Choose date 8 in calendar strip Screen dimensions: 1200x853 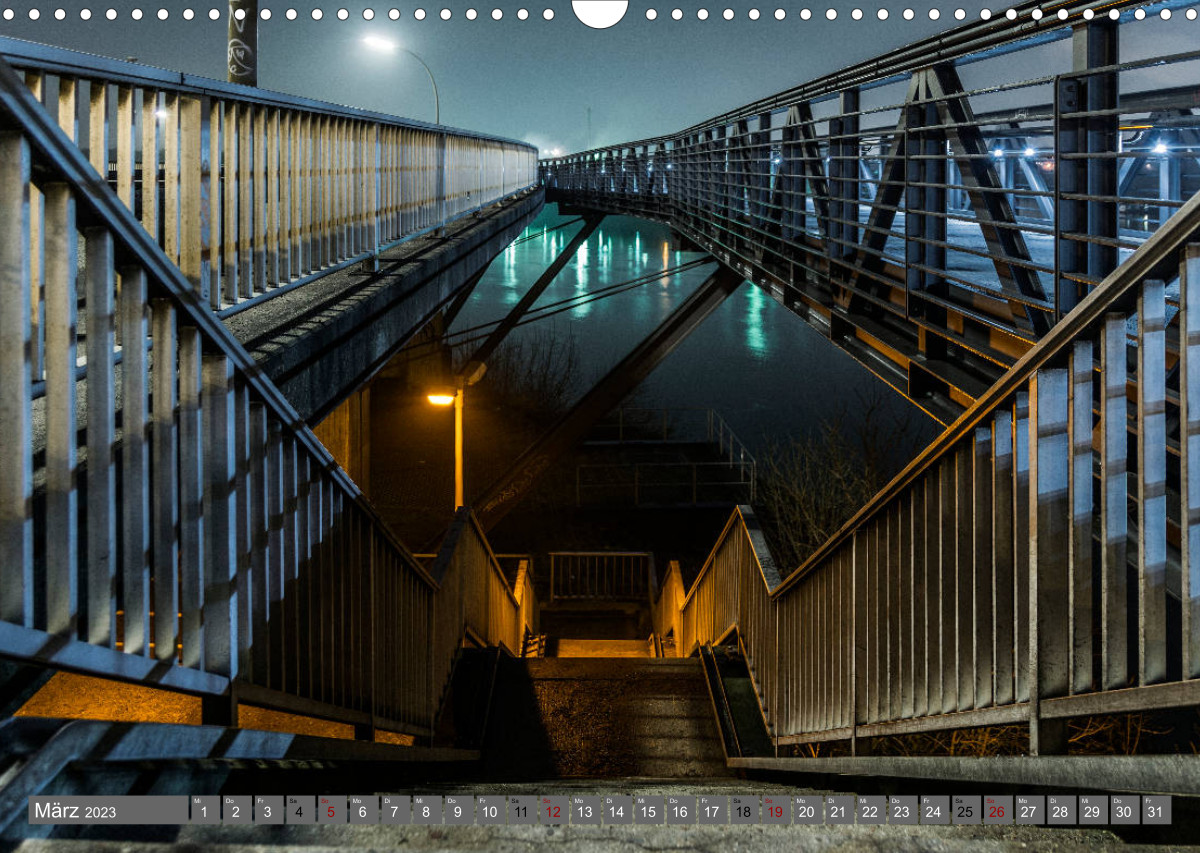[x=427, y=811]
